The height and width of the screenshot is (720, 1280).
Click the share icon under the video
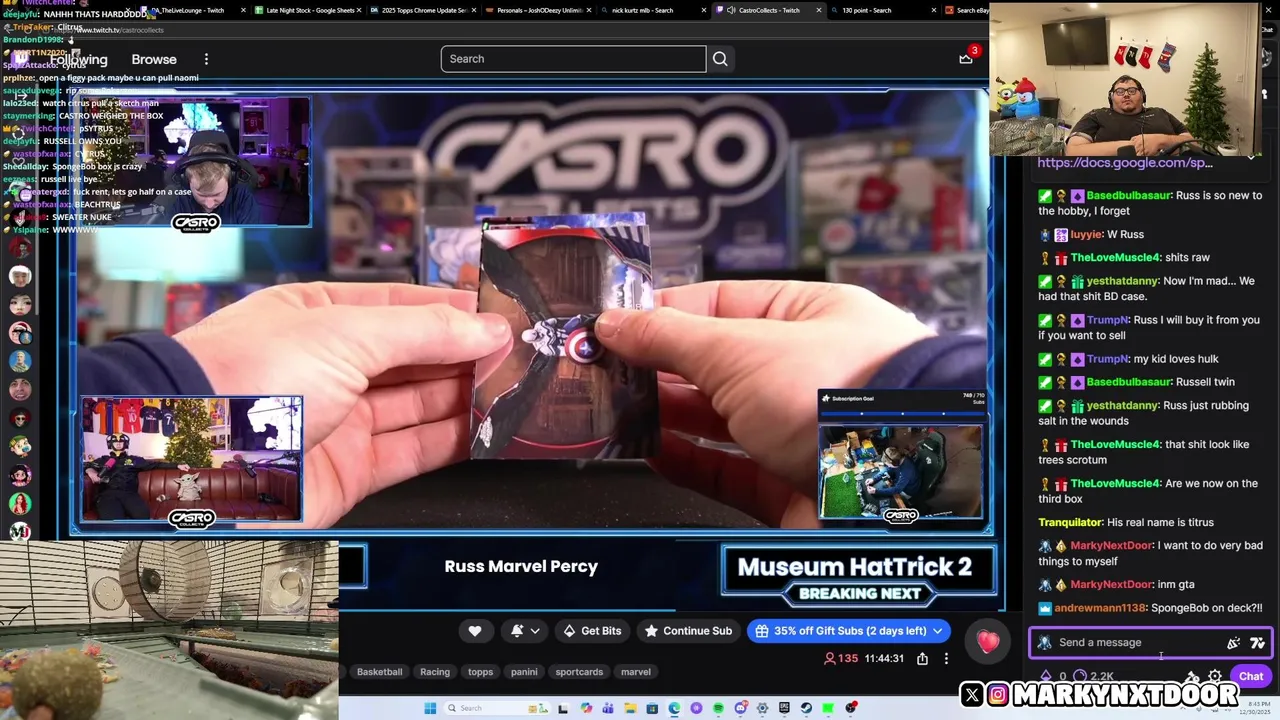pos(922,658)
